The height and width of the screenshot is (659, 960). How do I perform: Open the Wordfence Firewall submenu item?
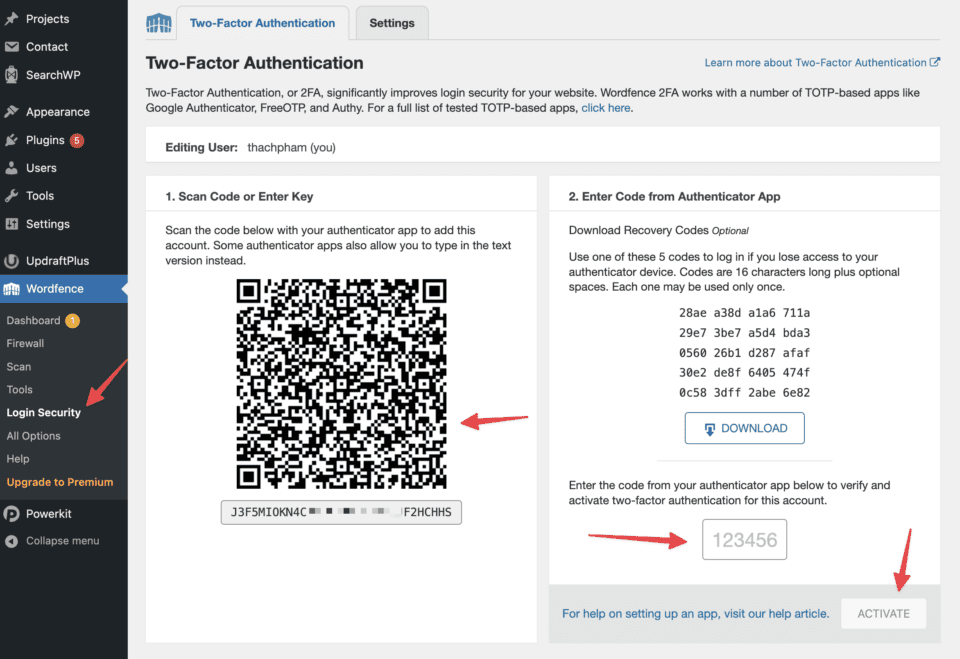(25, 343)
